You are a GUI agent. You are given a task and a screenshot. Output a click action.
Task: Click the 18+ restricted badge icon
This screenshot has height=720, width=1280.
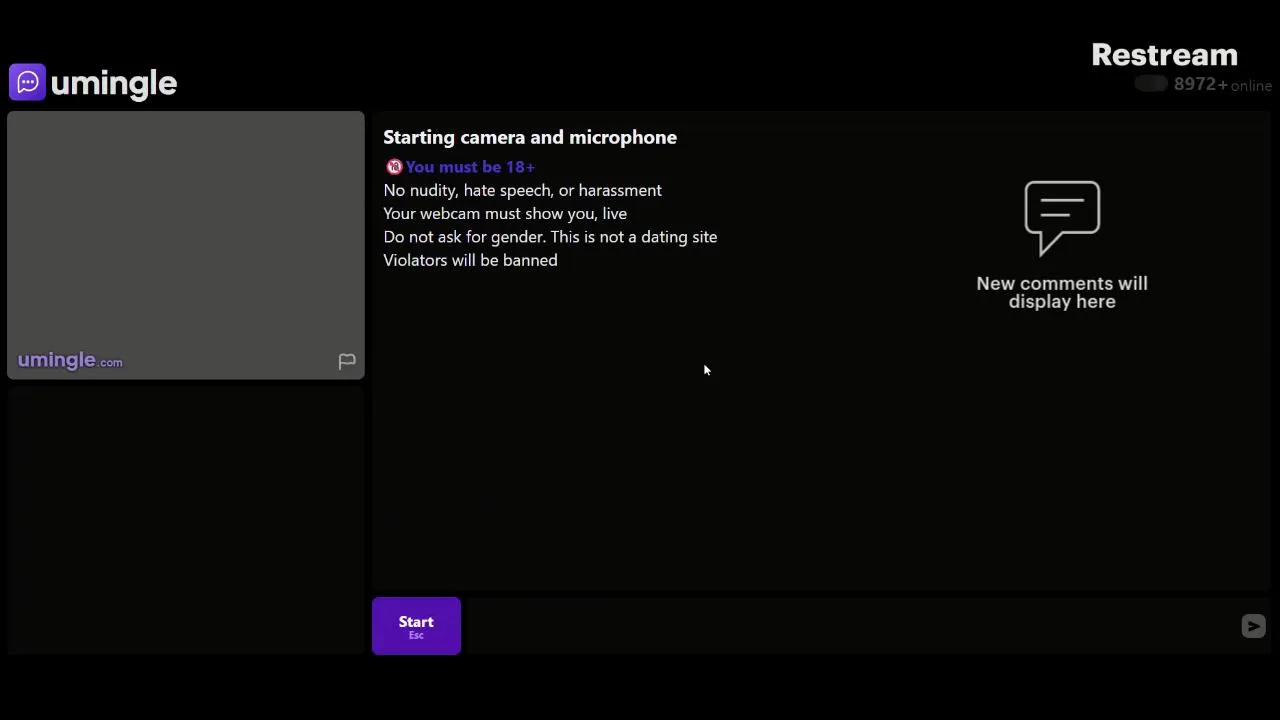394,167
